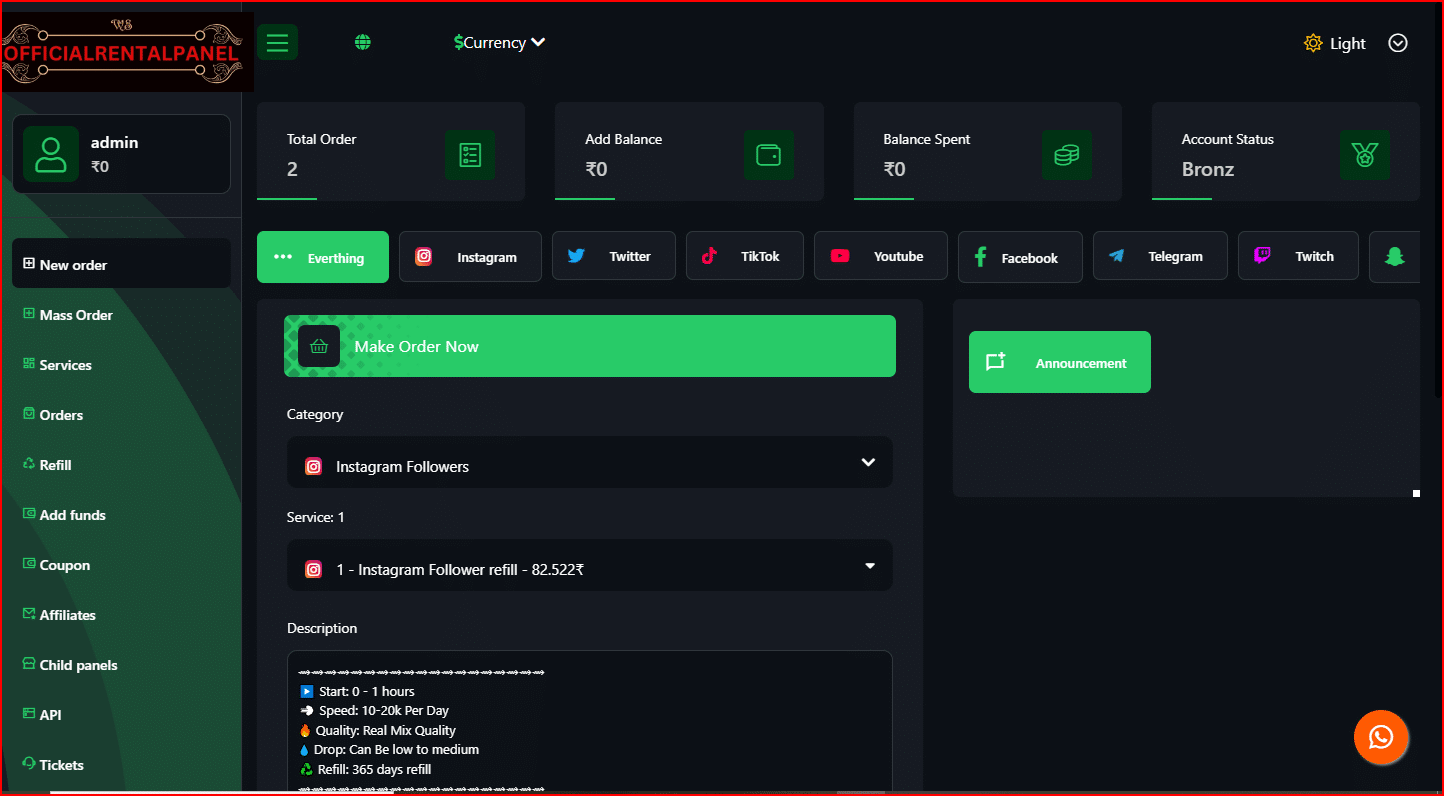Click the Account Status medal icon
The width and height of the screenshot is (1444, 796).
(x=1364, y=155)
